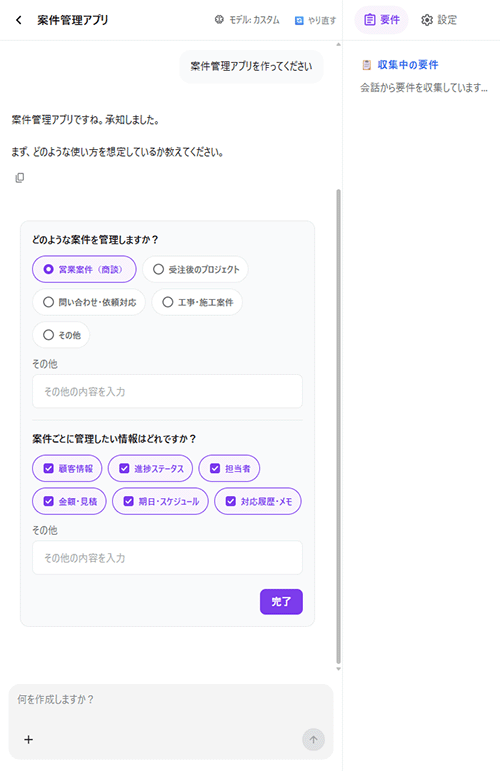
Task: Click user message 案件管理アプリを作ってください
Action: pyautogui.click(x=251, y=66)
